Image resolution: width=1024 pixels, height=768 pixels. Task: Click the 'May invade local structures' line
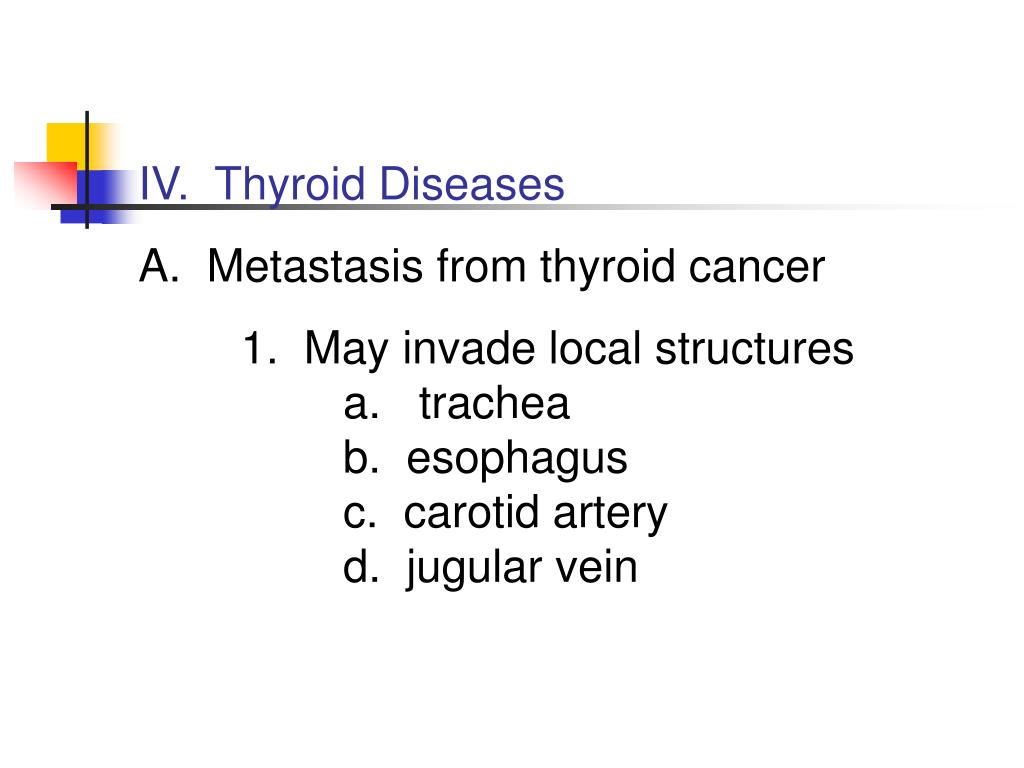pyautogui.click(x=547, y=349)
